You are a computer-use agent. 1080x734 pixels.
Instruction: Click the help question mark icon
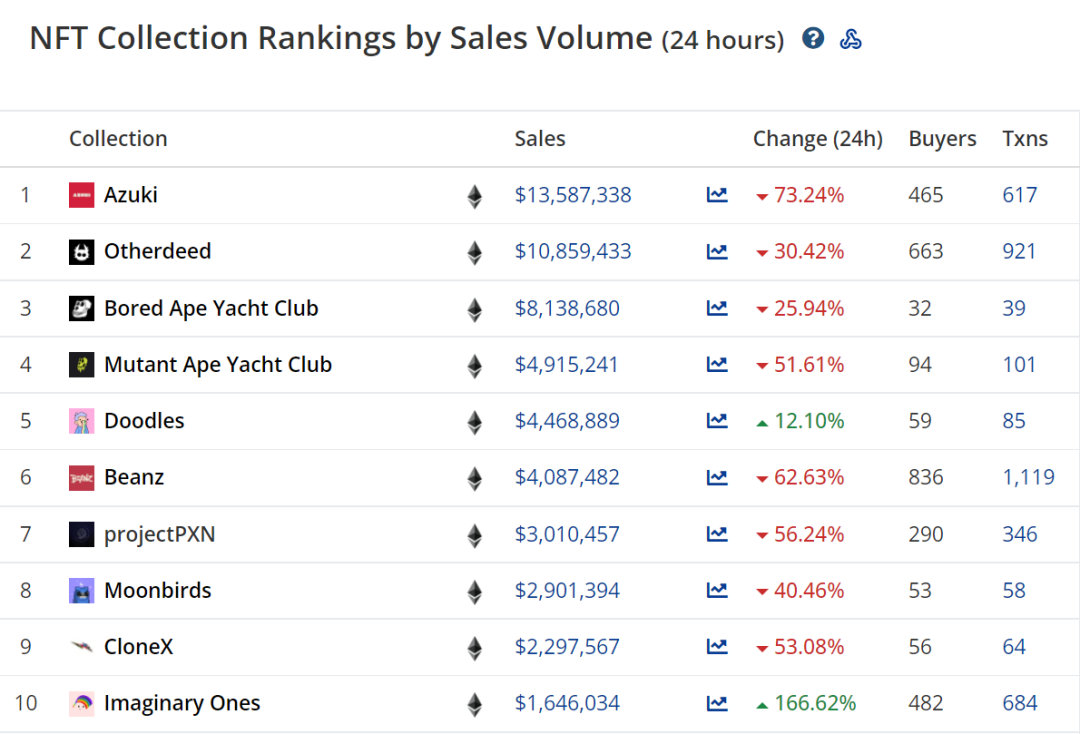(814, 39)
